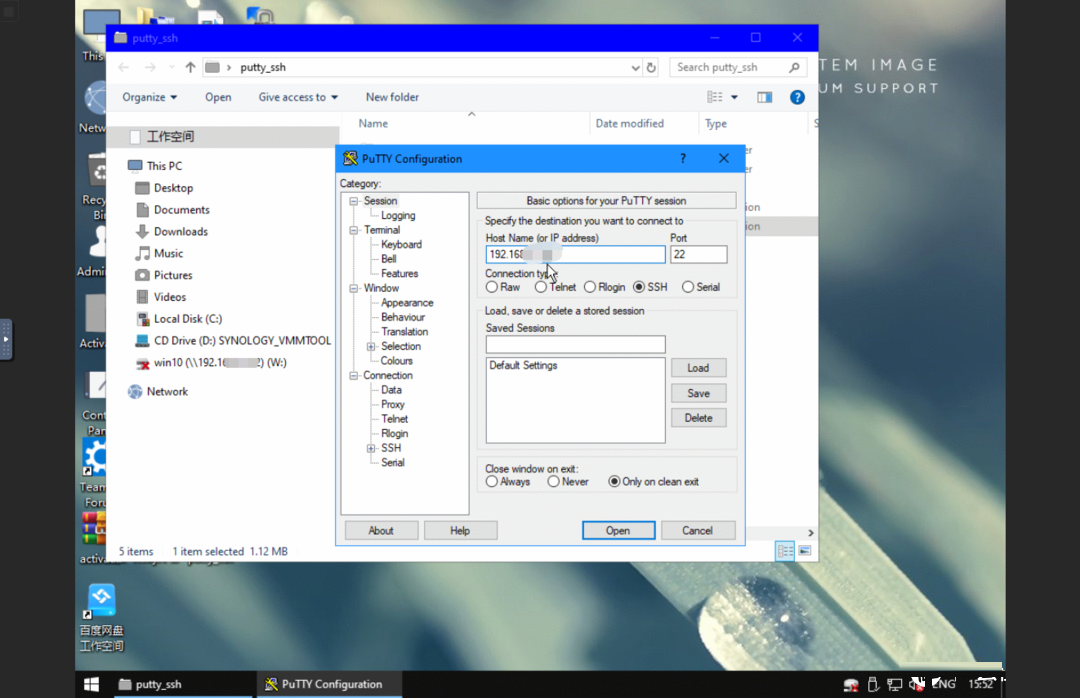
Task: Sort files by Date modified column
Action: tap(630, 123)
